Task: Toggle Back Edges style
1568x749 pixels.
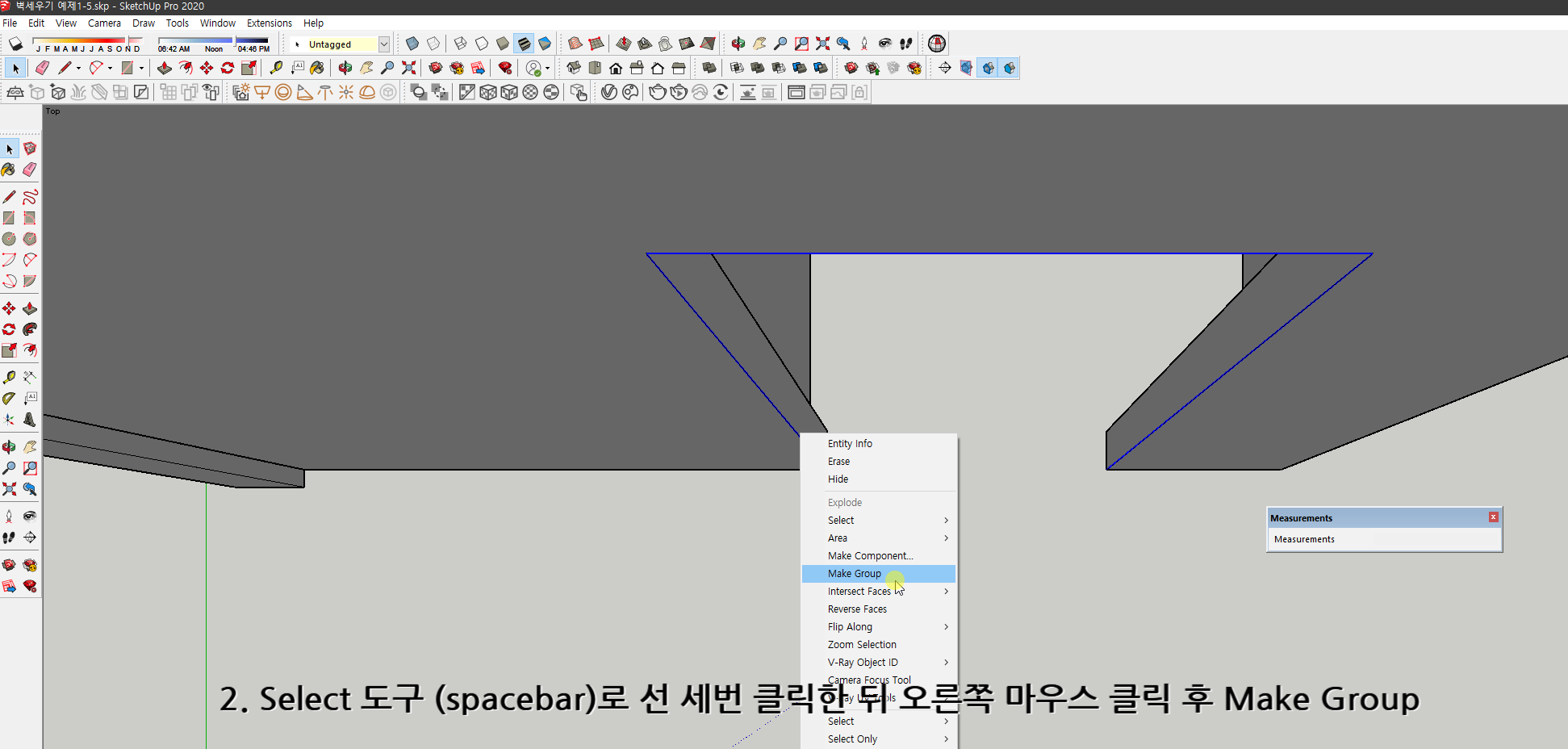Action: [x=433, y=44]
